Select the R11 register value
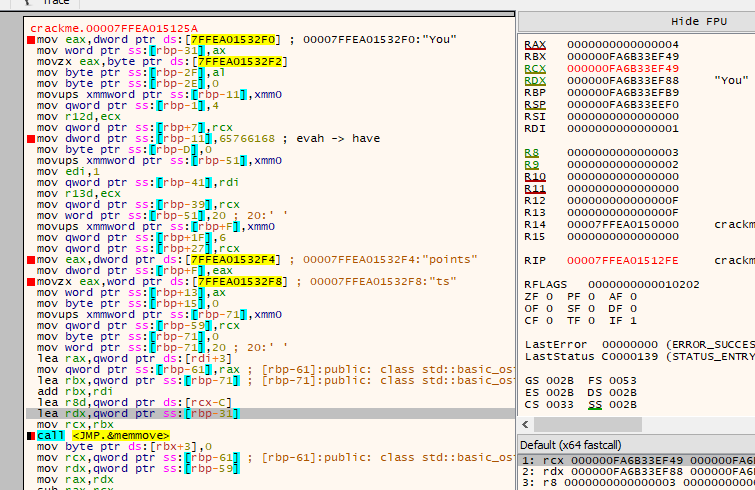755x490 pixels. (x=623, y=189)
